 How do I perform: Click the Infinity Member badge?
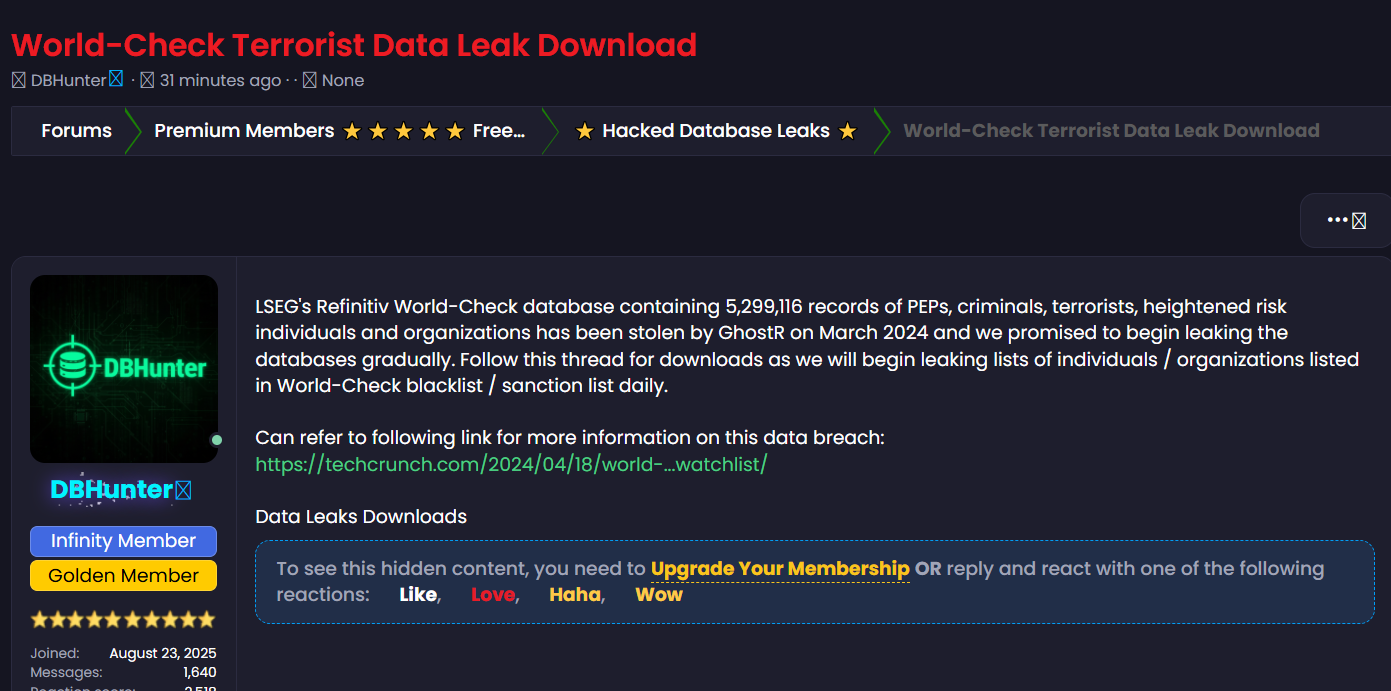pyautogui.click(x=123, y=541)
